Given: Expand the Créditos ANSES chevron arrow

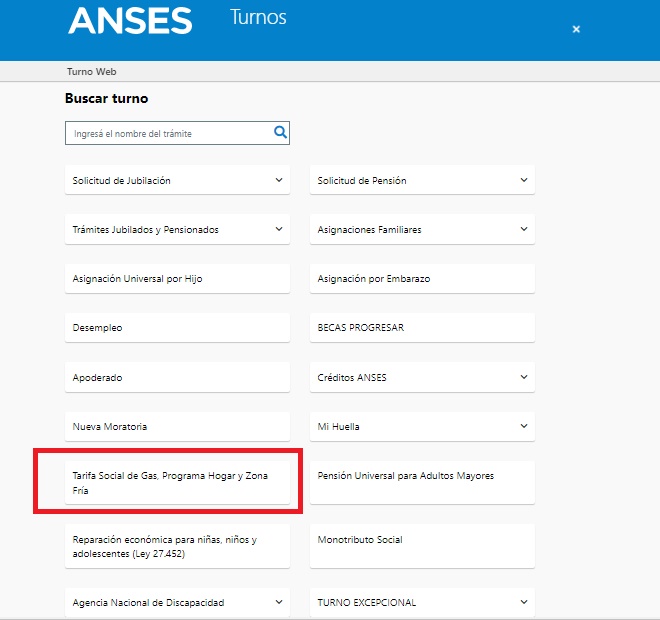Looking at the screenshot, I should [524, 377].
